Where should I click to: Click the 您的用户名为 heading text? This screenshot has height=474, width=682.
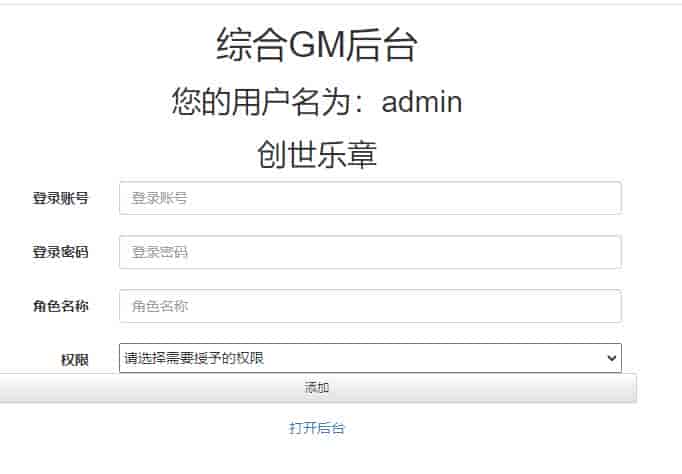(x=262, y=102)
